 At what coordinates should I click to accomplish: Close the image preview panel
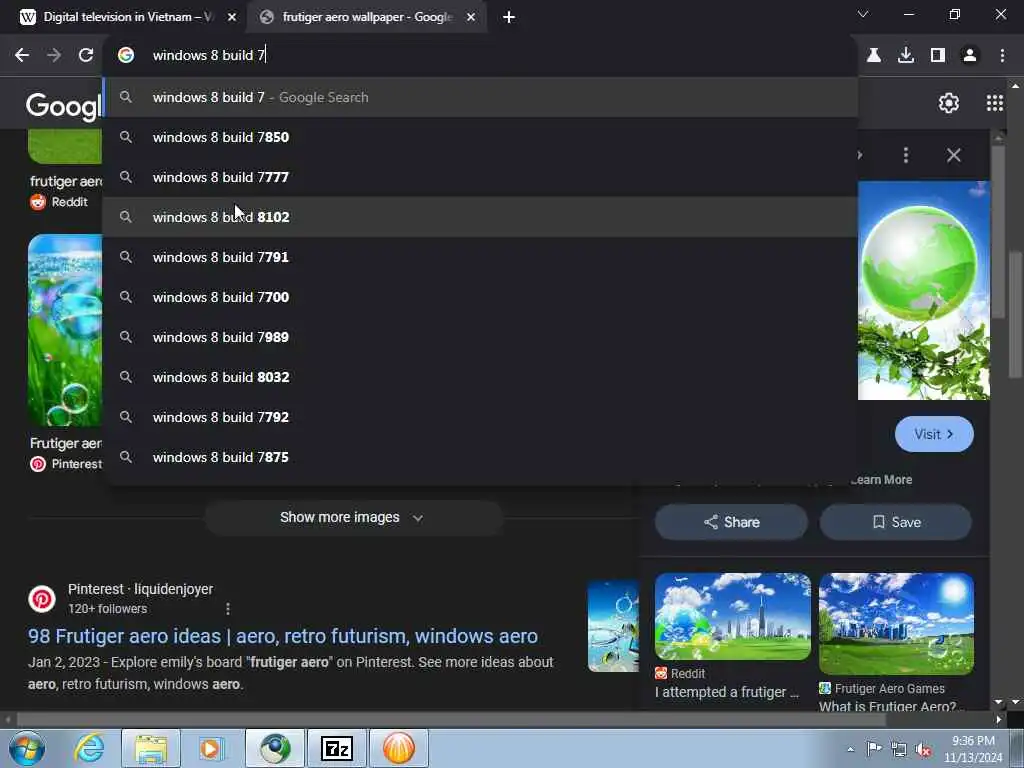(x=953, y=155)
